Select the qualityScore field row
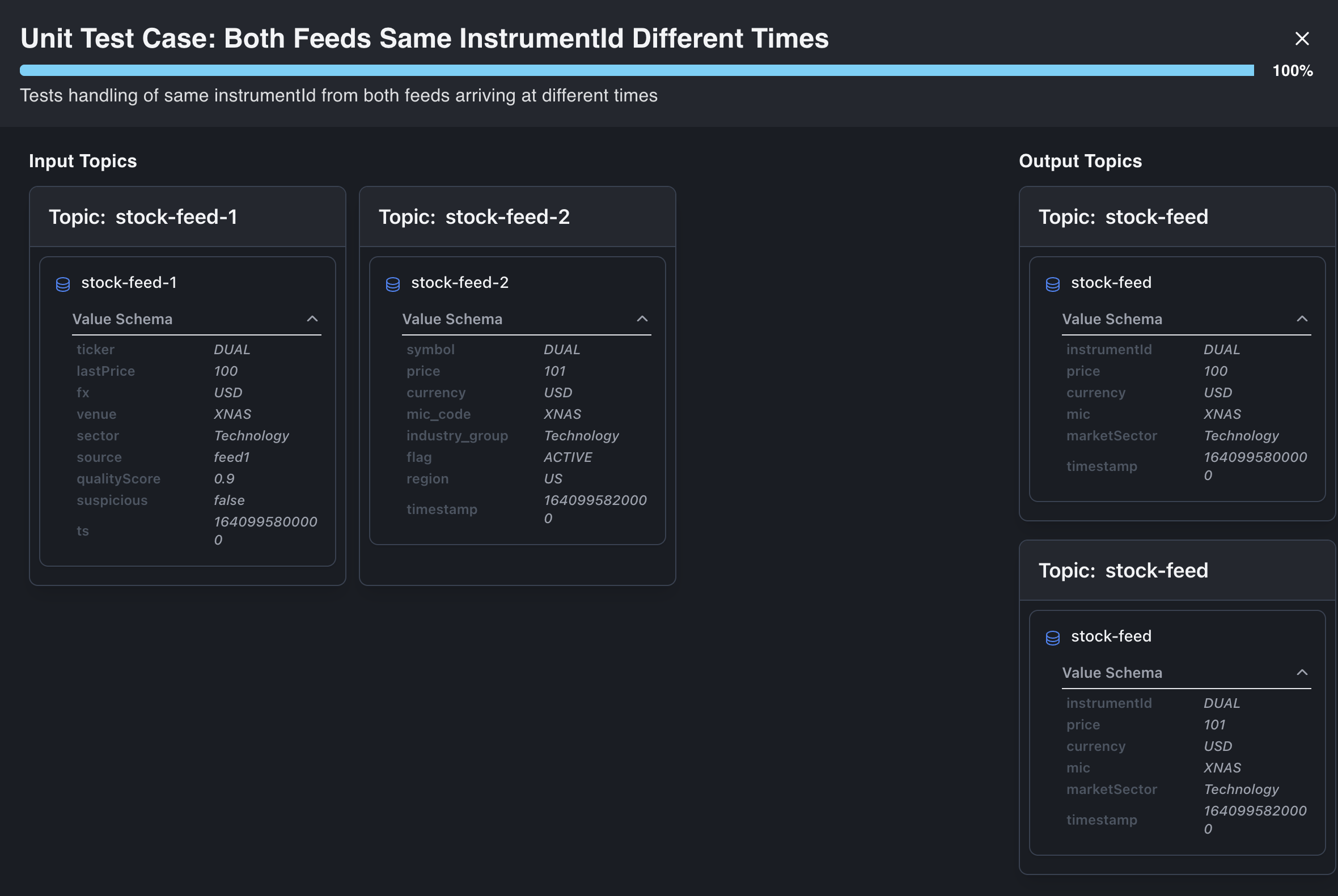This screenshot has width=1338, height=896. click(118, 479)
